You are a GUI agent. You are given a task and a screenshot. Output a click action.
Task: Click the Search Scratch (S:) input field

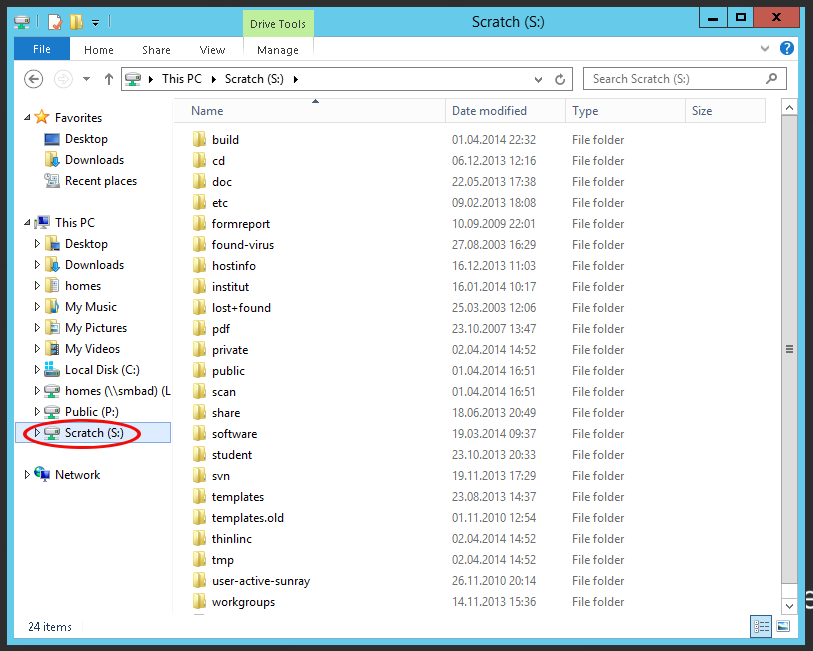coord(684,79)
